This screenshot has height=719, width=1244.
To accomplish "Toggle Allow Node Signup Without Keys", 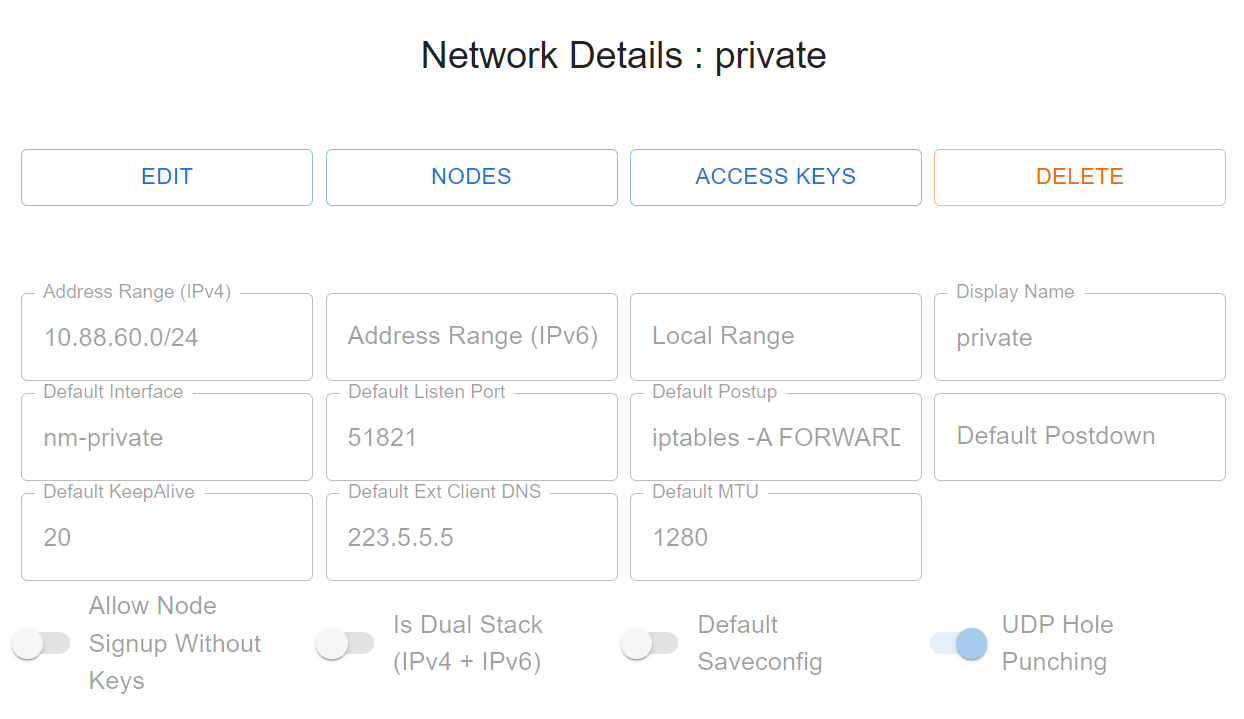I will click(41, 644).
